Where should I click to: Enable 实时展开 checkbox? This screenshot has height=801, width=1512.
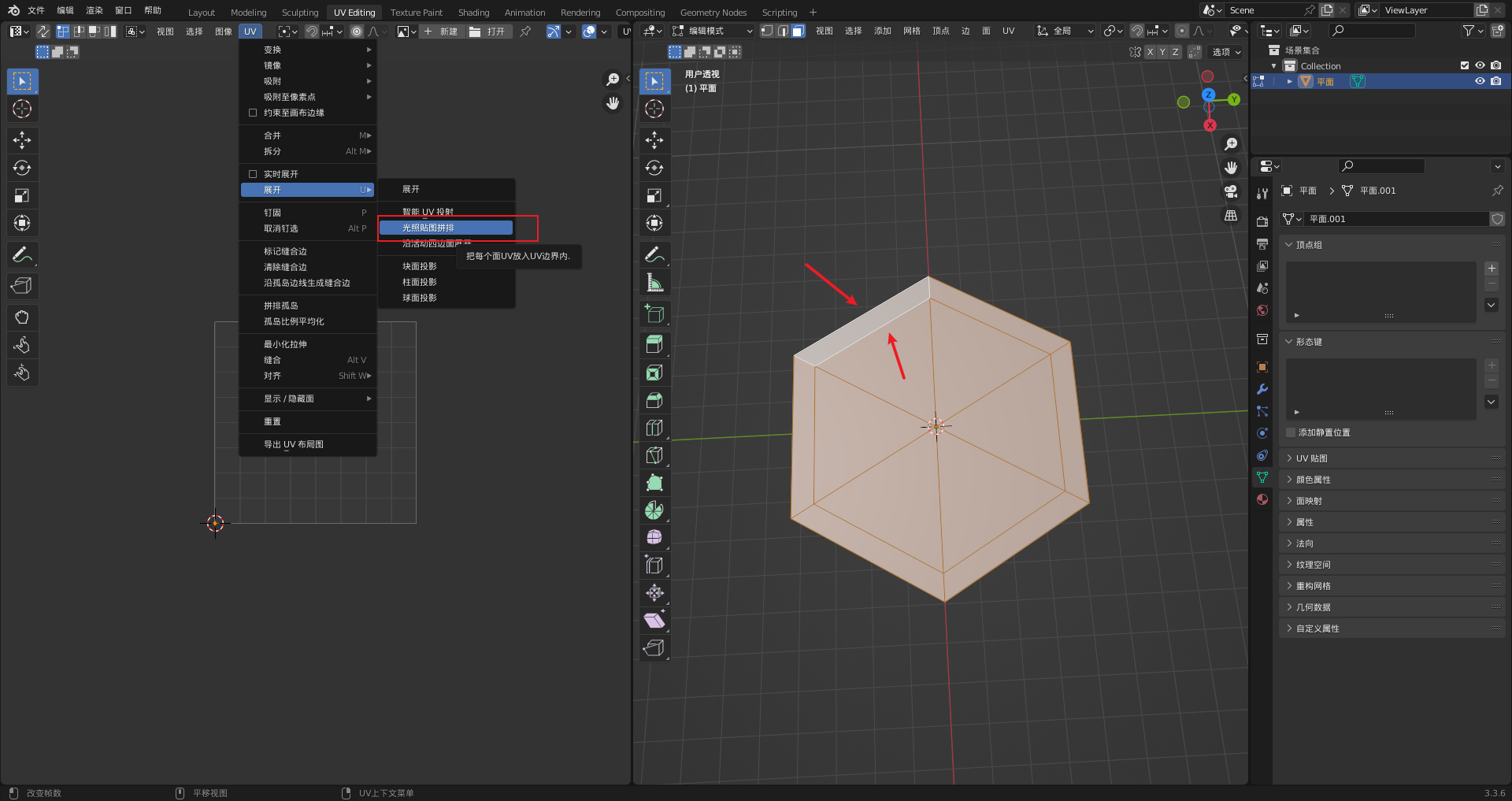253,174
